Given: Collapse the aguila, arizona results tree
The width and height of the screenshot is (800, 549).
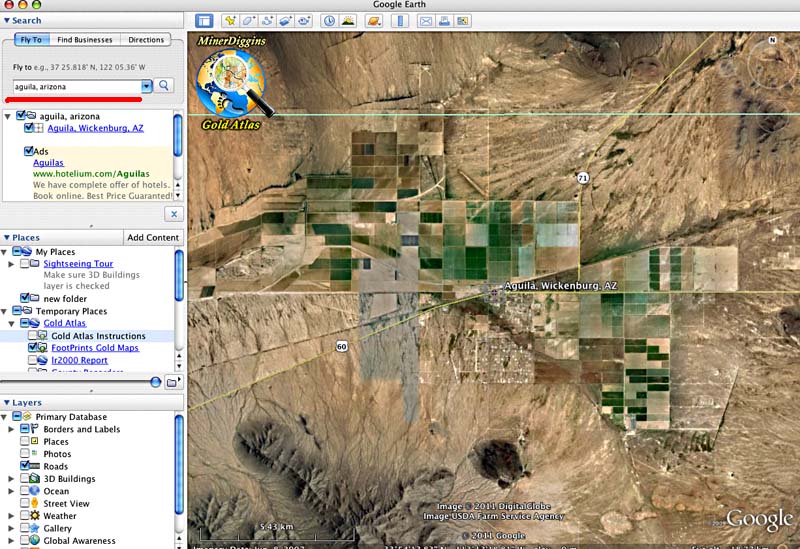Looking at the screenshot, I should pos(8,116).
